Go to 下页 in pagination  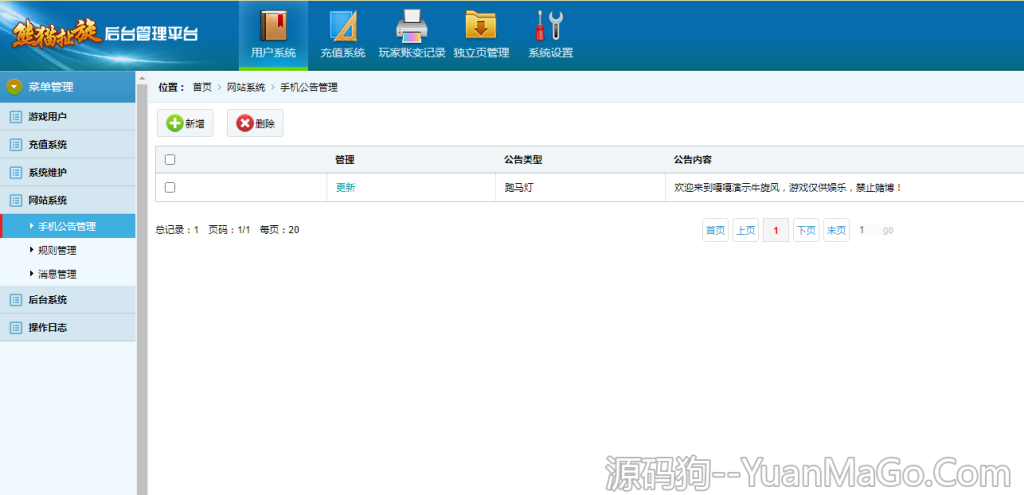[806, 230]
